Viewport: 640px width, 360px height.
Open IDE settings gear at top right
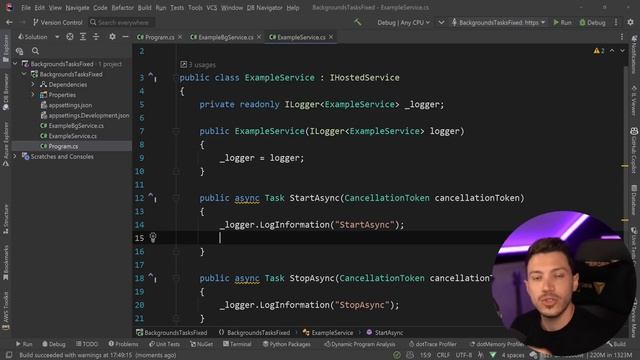tap(630, 22)
